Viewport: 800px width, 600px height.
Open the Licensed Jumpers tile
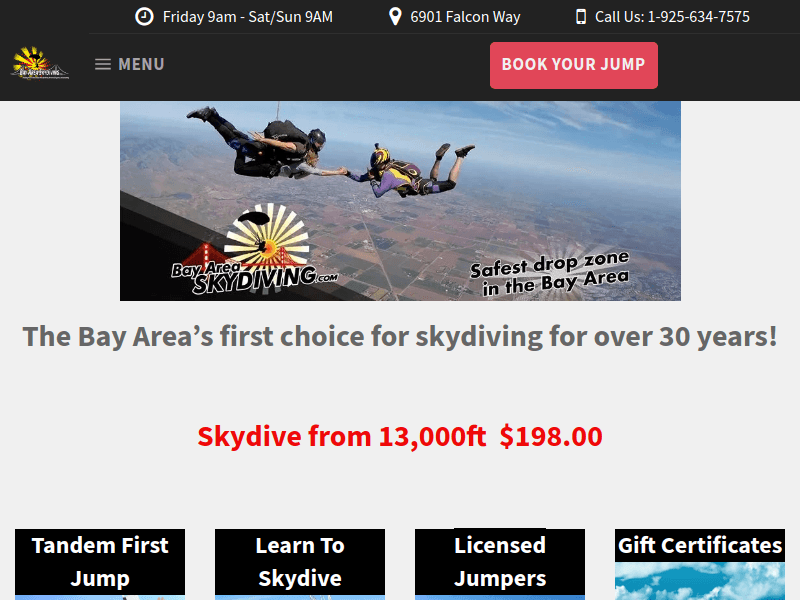[500, 563]
